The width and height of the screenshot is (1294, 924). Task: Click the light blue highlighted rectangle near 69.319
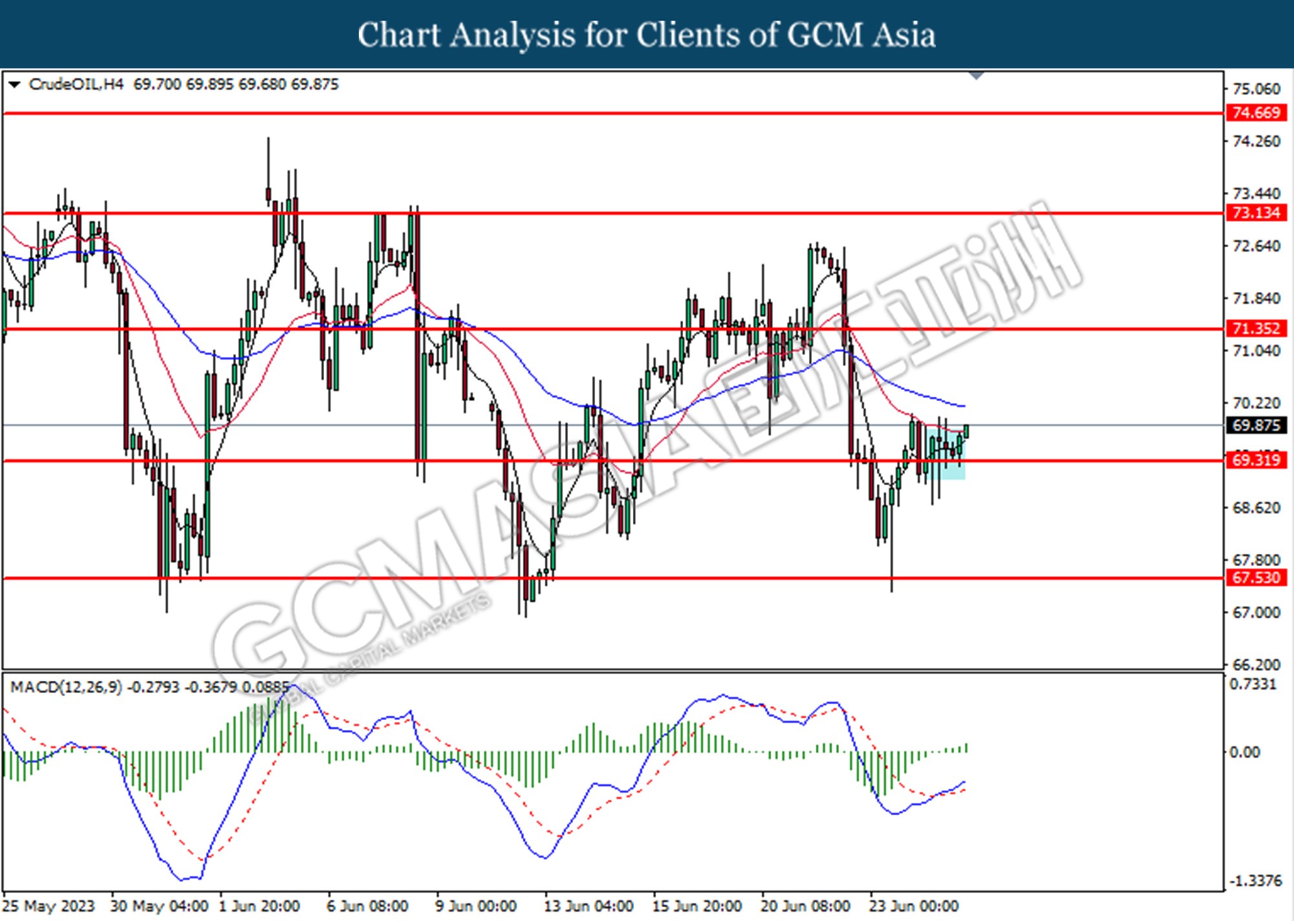[945, 453]
